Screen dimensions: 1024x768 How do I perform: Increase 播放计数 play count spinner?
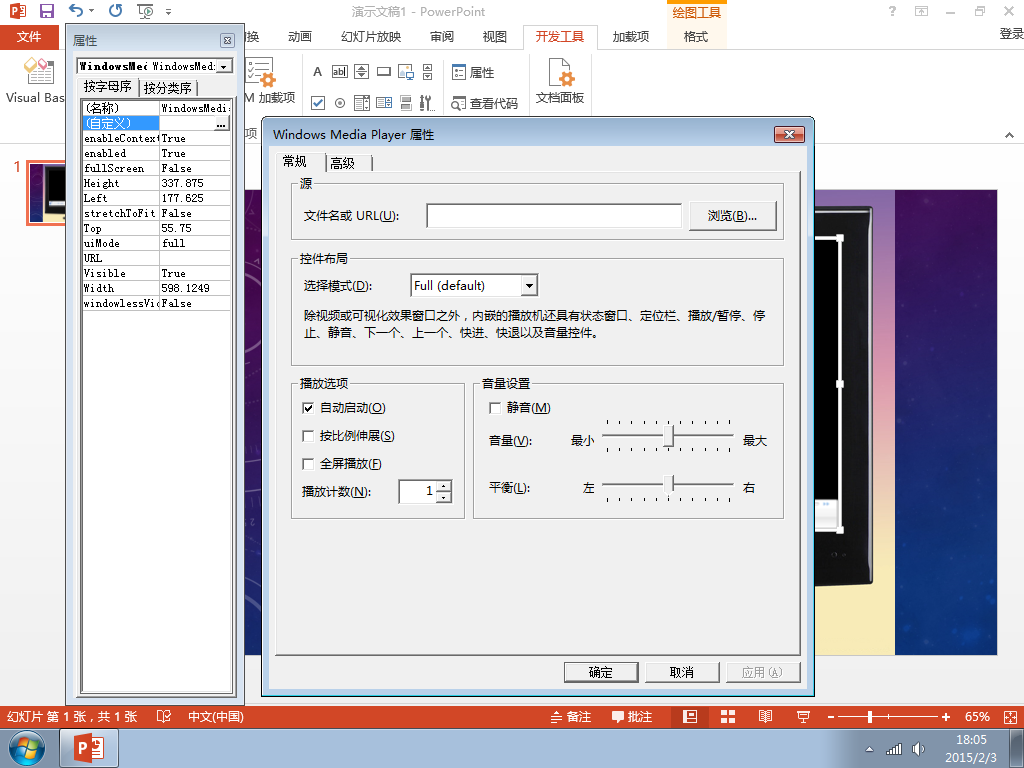click(444, 486)
